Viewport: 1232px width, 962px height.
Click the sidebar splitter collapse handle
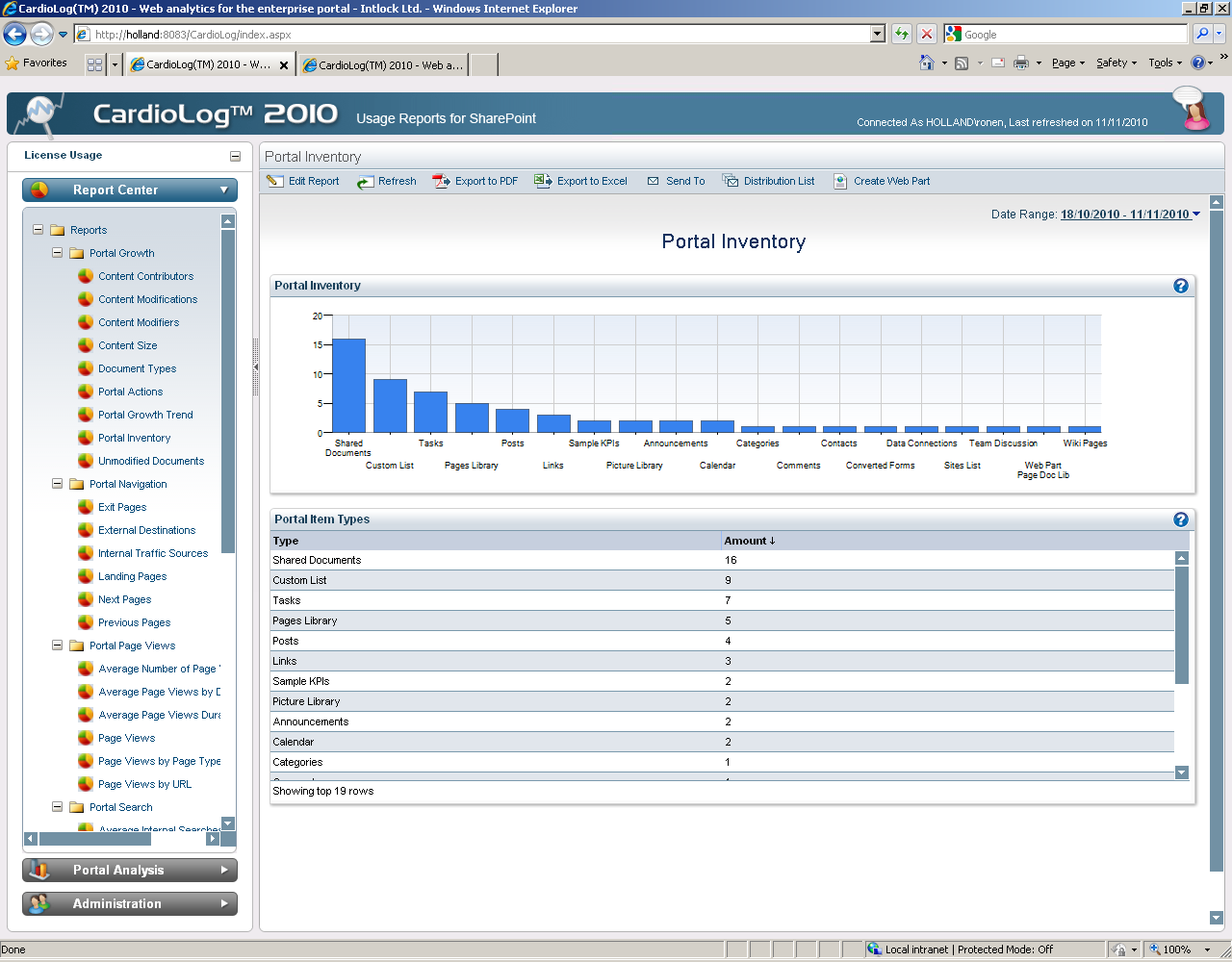click(256, 367)
